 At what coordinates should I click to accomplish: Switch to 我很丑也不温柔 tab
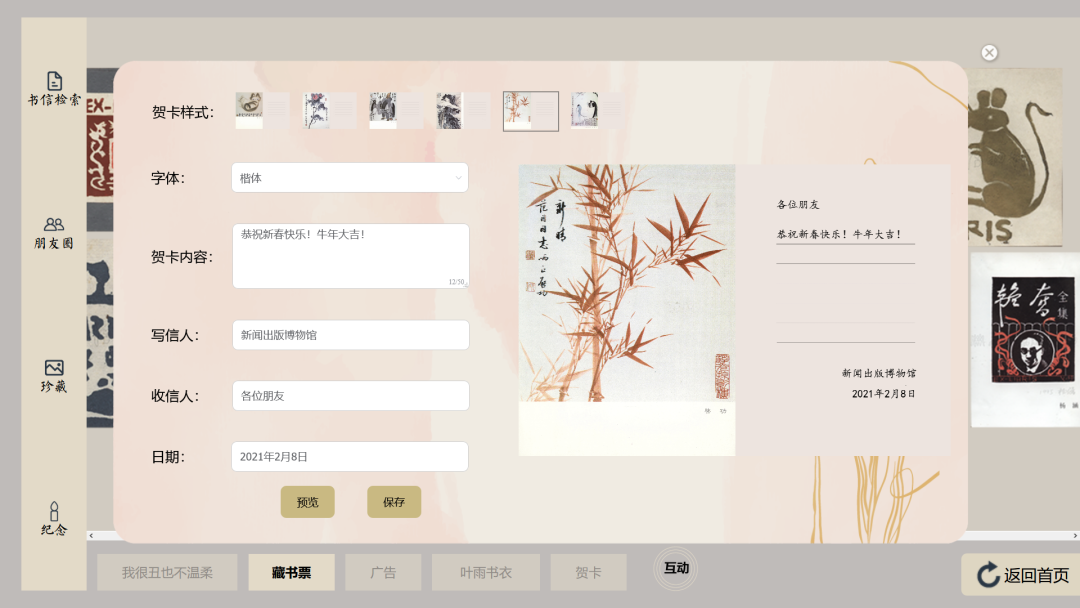click(167, 572)
